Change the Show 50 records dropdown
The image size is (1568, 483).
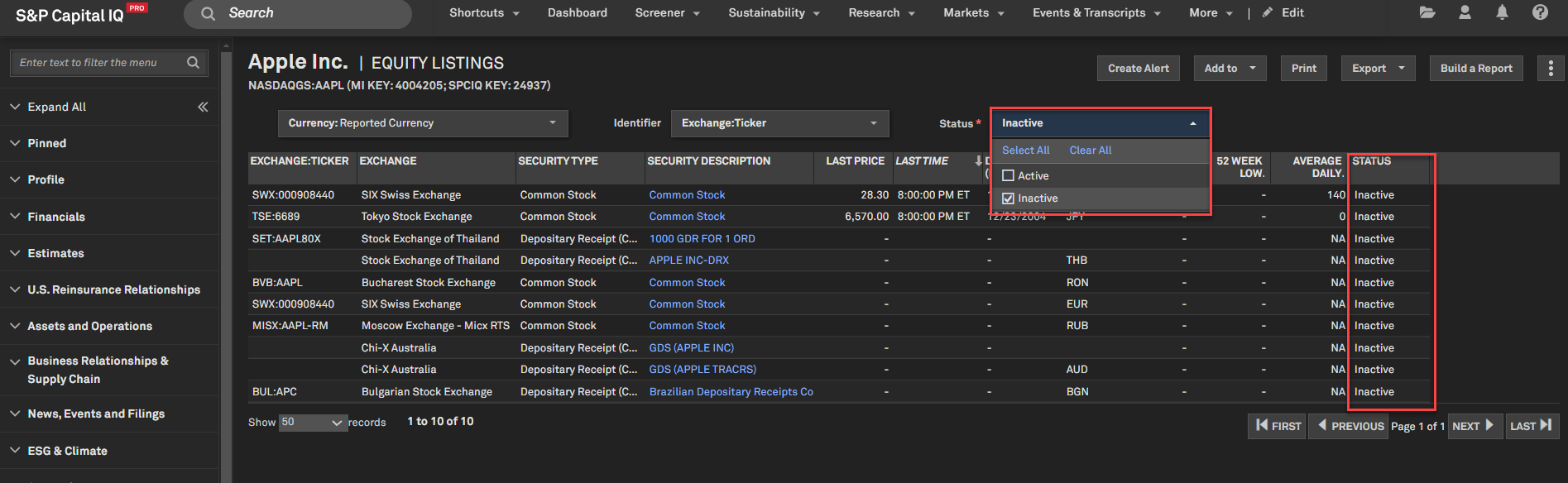point(312,423)
